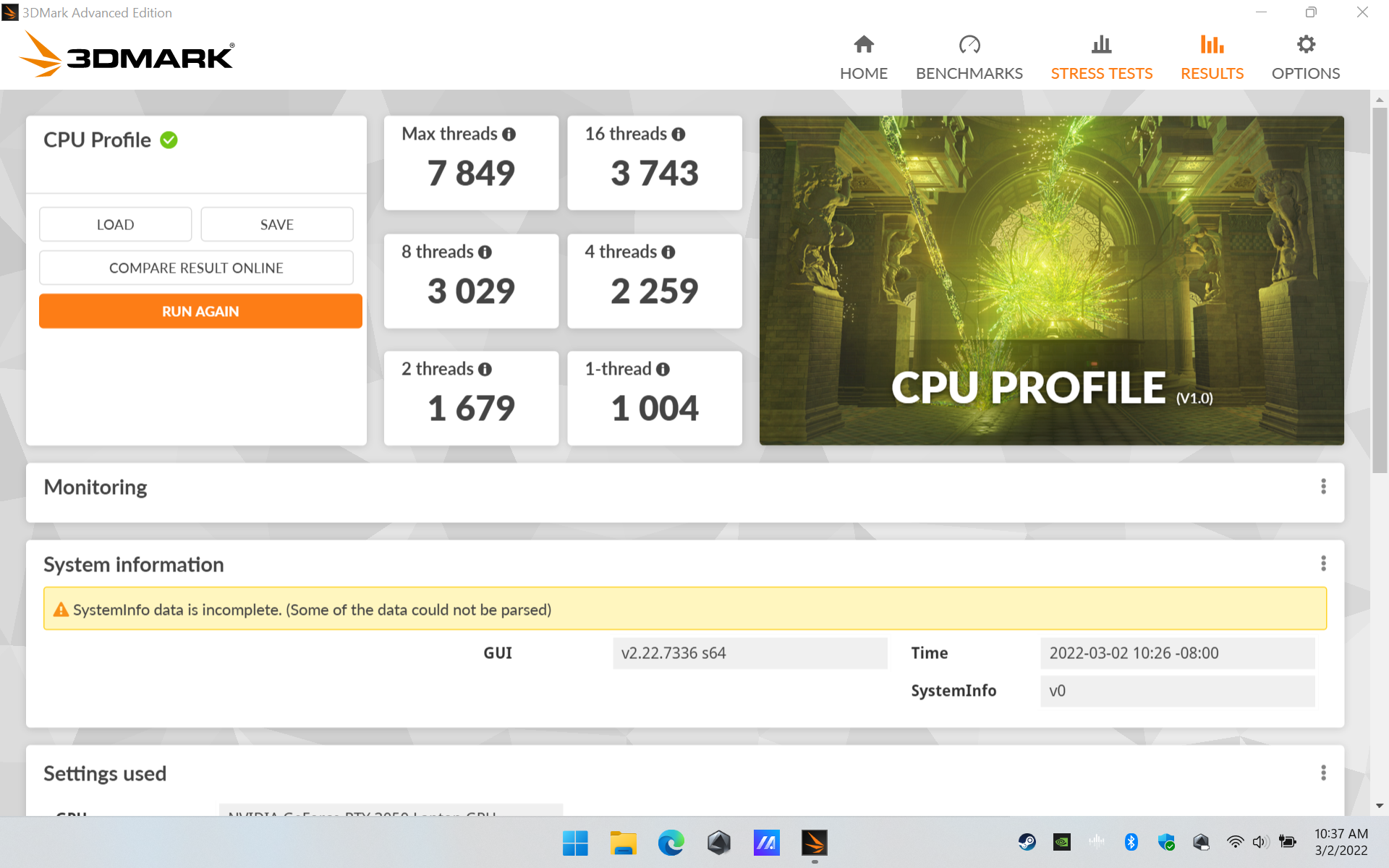1389x868 pixels.
Task: Open STRESS TESTS tab
Action: [1101, 58]
